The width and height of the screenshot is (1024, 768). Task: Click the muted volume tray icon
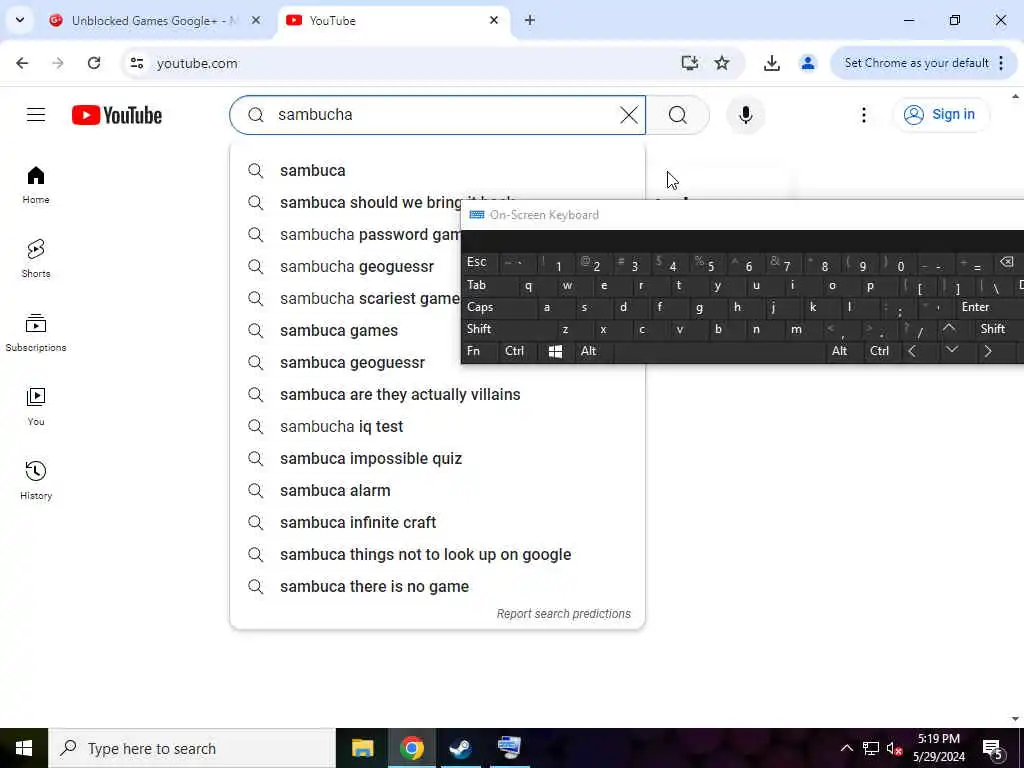point(895,748)
